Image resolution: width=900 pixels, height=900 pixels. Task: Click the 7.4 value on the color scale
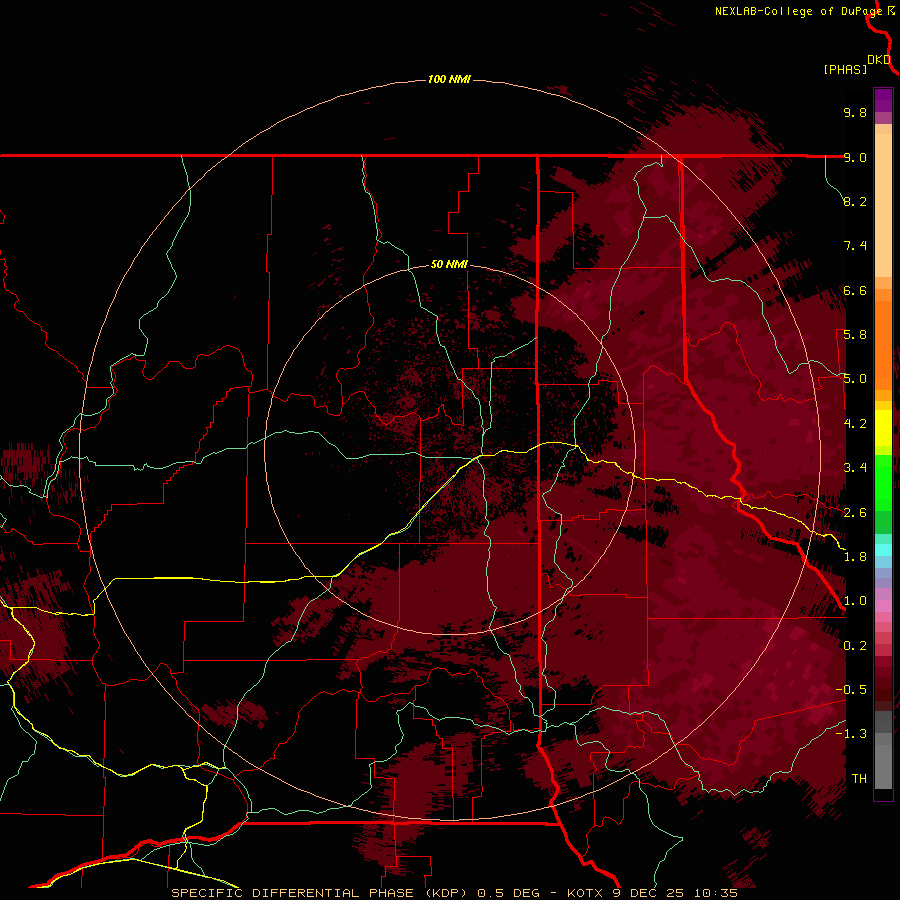pyautogui.click(x=855, y=246)
